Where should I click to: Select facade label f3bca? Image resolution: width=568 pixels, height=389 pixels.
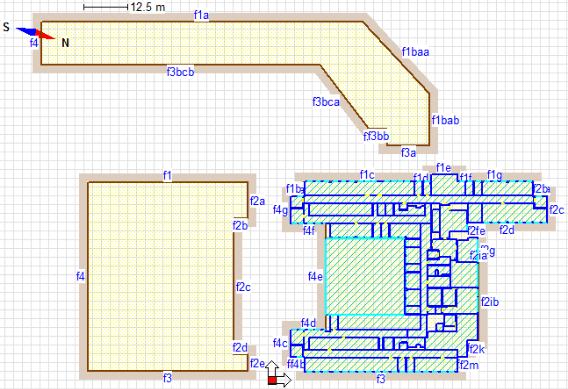pyautogui.click(x=326, y=102)
